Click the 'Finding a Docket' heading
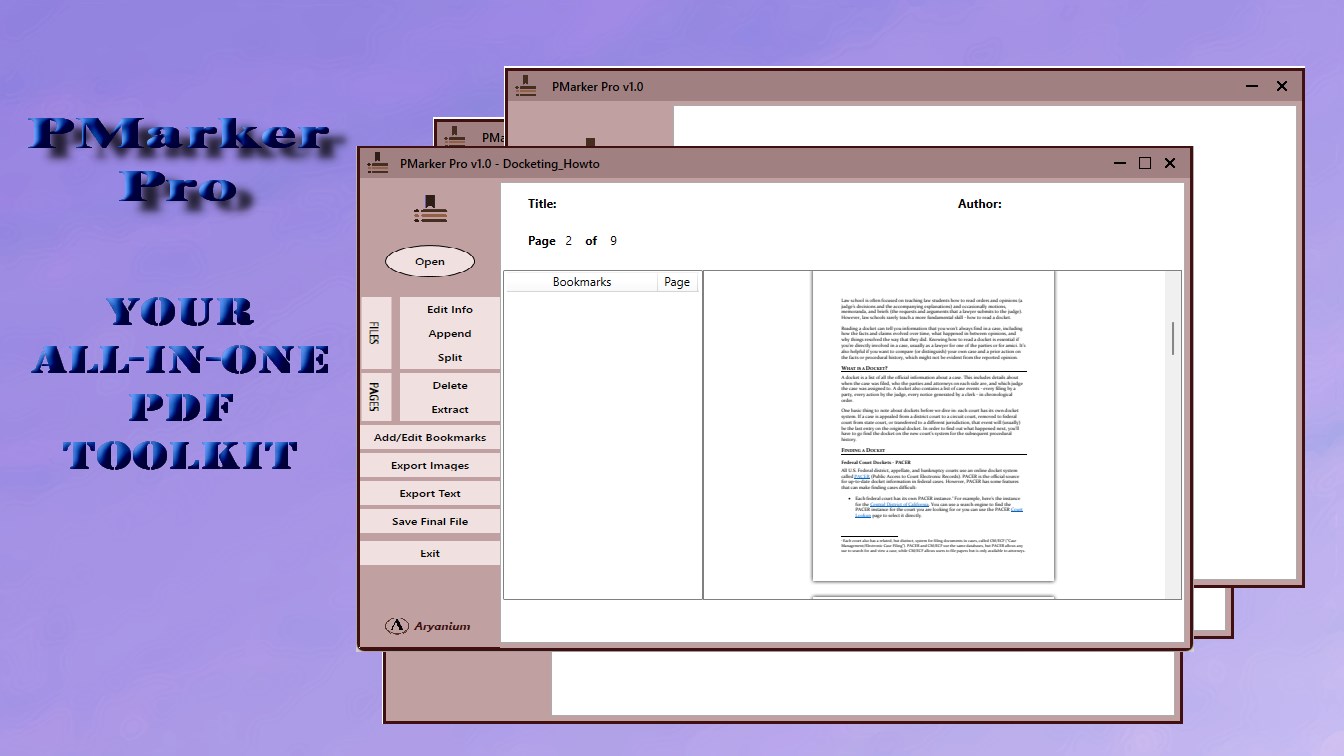This screenshot has height=756, width=1344. click(863, 451)
